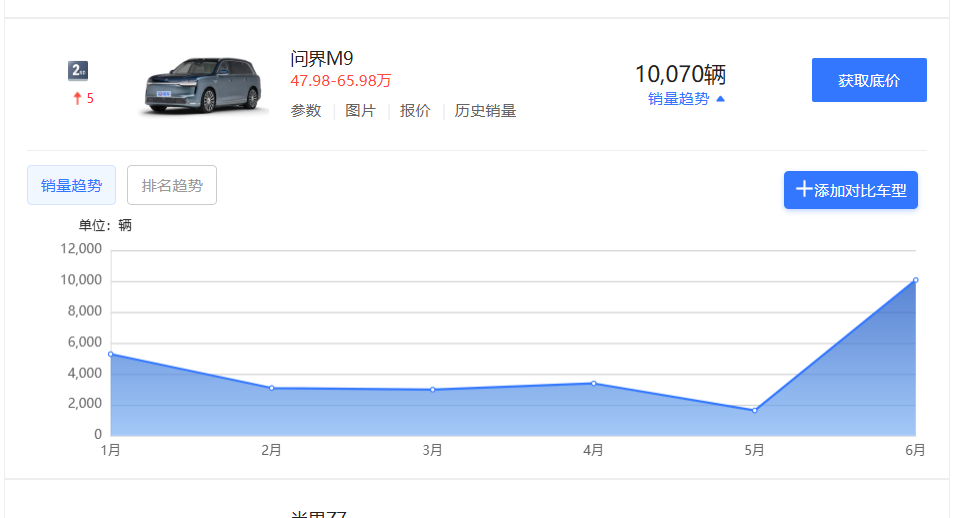The width and height of the screenshot is (974, 518).
Task: Open the 报价 link for 问界M9
Action: click(415, 111)
